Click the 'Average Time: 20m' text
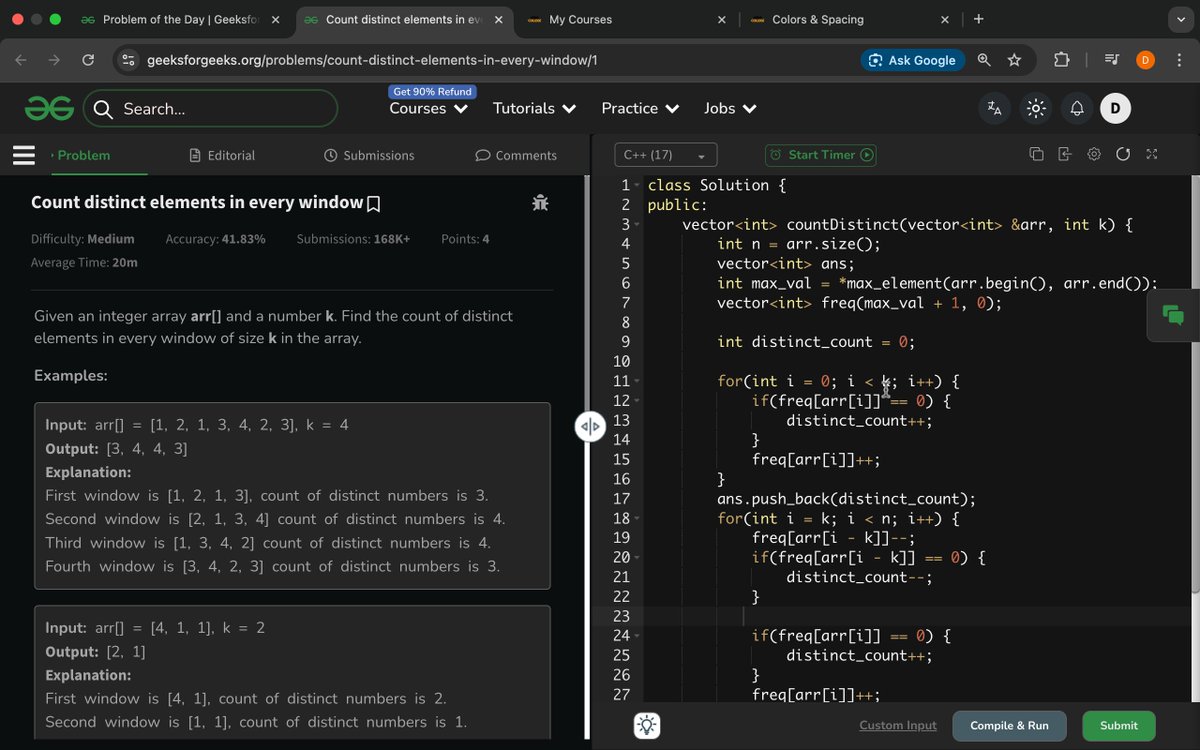Image resolution: width=1200 pixels, height=750 pixels. (84, 262)
